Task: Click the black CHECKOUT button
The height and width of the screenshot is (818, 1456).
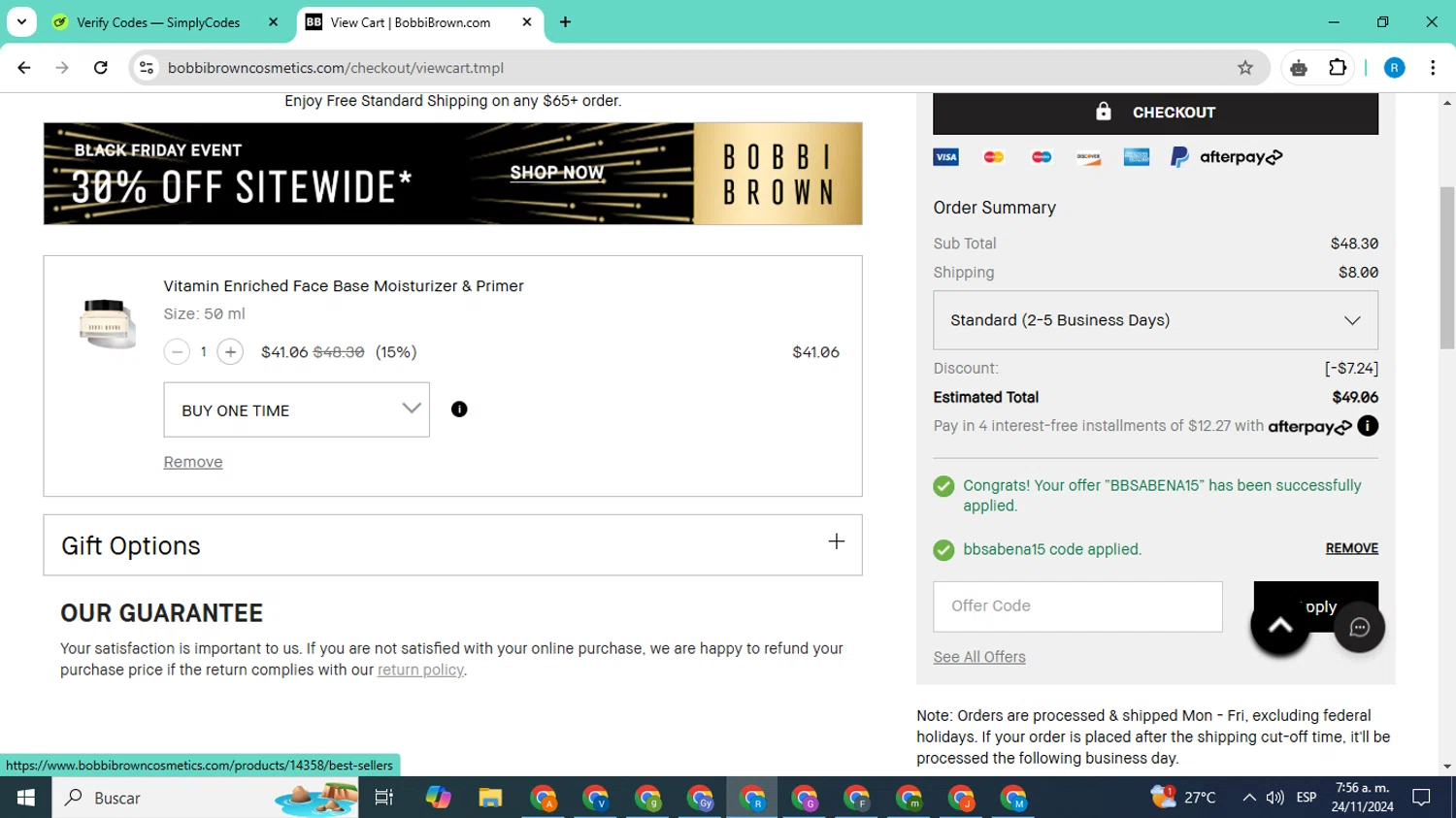Action: 1155,113
